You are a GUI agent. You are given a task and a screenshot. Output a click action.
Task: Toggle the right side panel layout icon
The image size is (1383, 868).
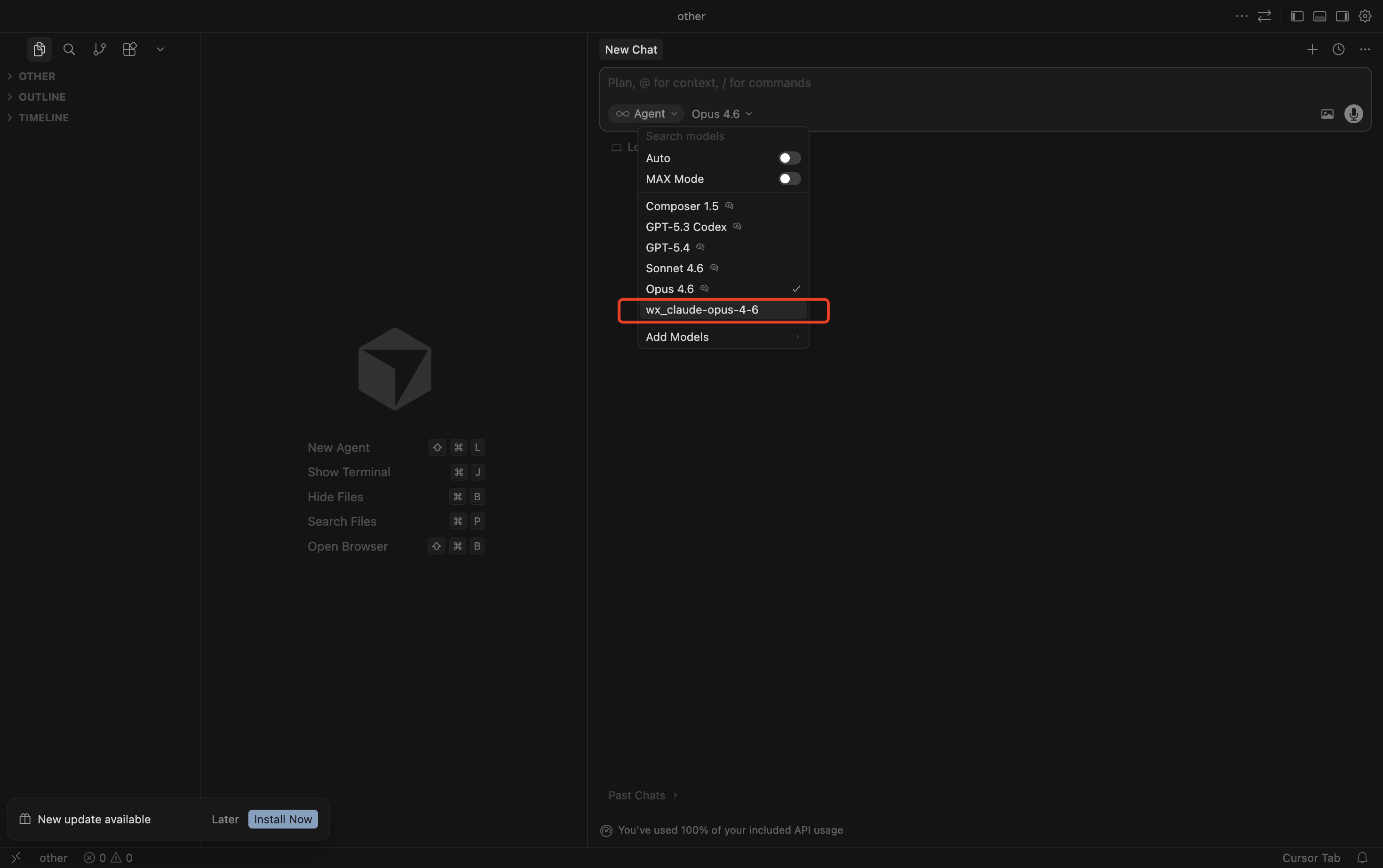pos(1342,16)
